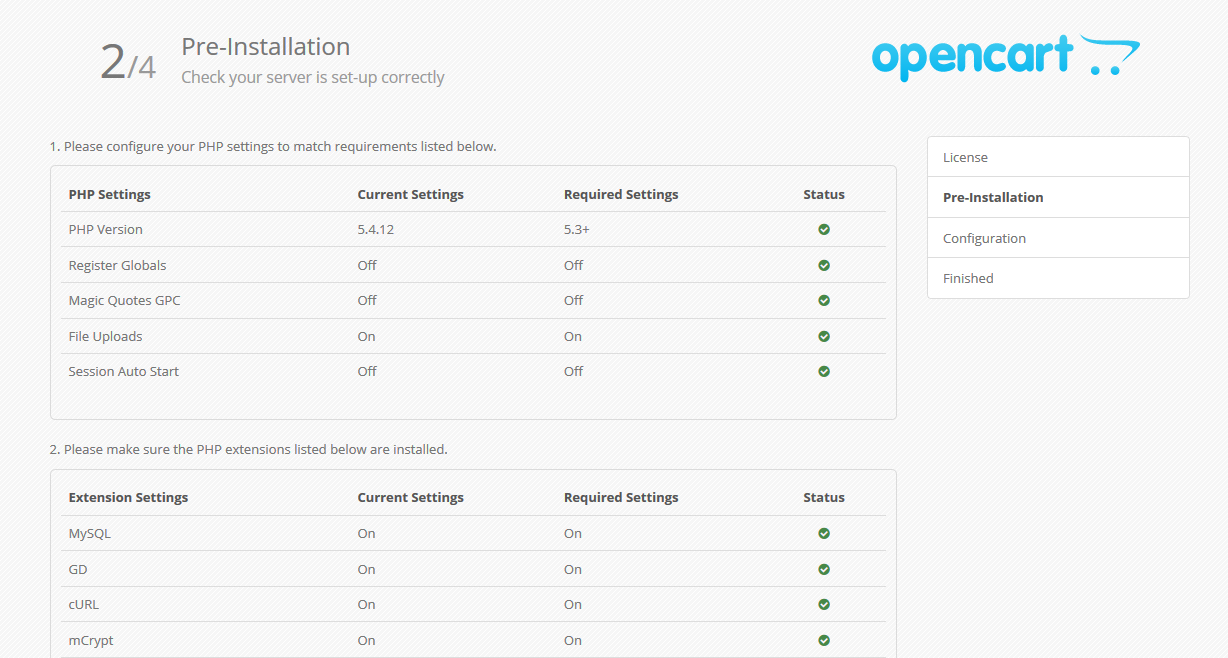The width and height of the screenshot is (1228, 658).
Task: Click GD extension status check icon
Action: 824,569
